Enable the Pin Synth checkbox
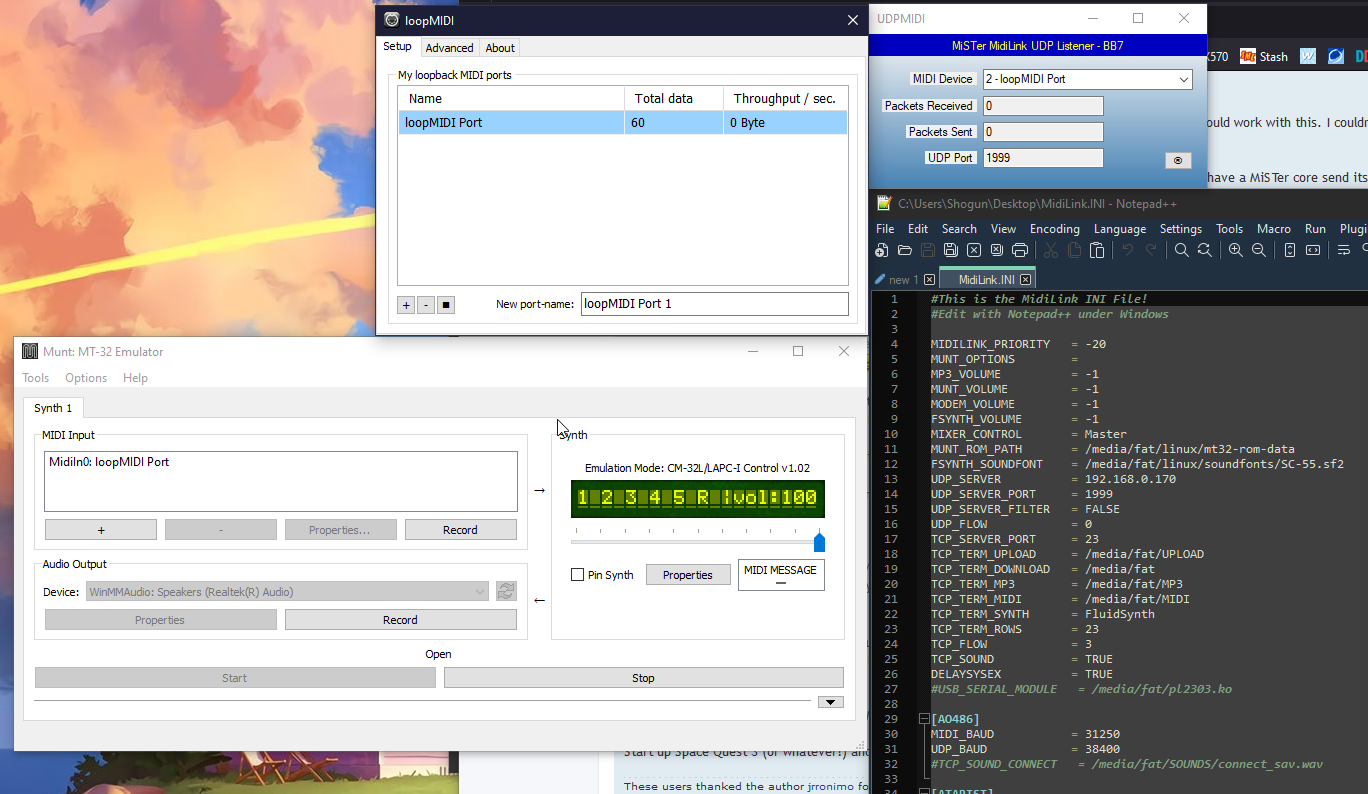Image resolution: width=1368 pixels, height=794 pixels. [x=577, y=575]
